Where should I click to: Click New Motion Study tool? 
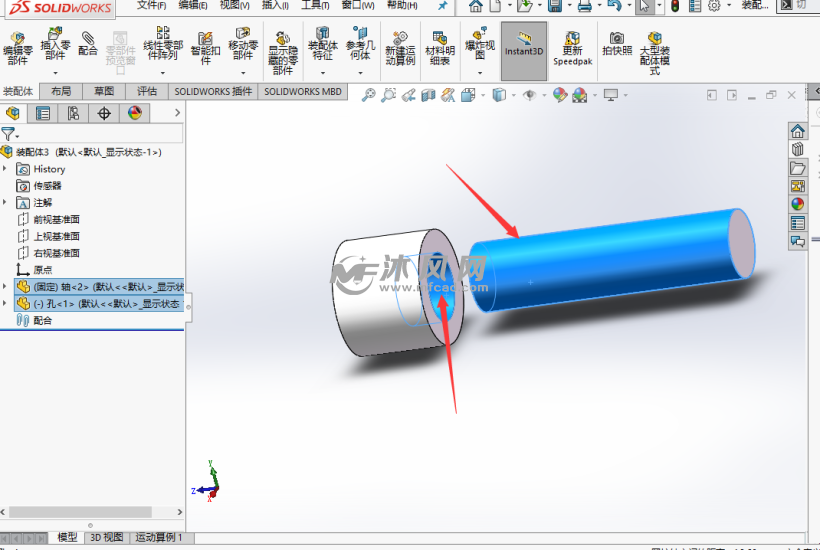(x=400, y=48)
